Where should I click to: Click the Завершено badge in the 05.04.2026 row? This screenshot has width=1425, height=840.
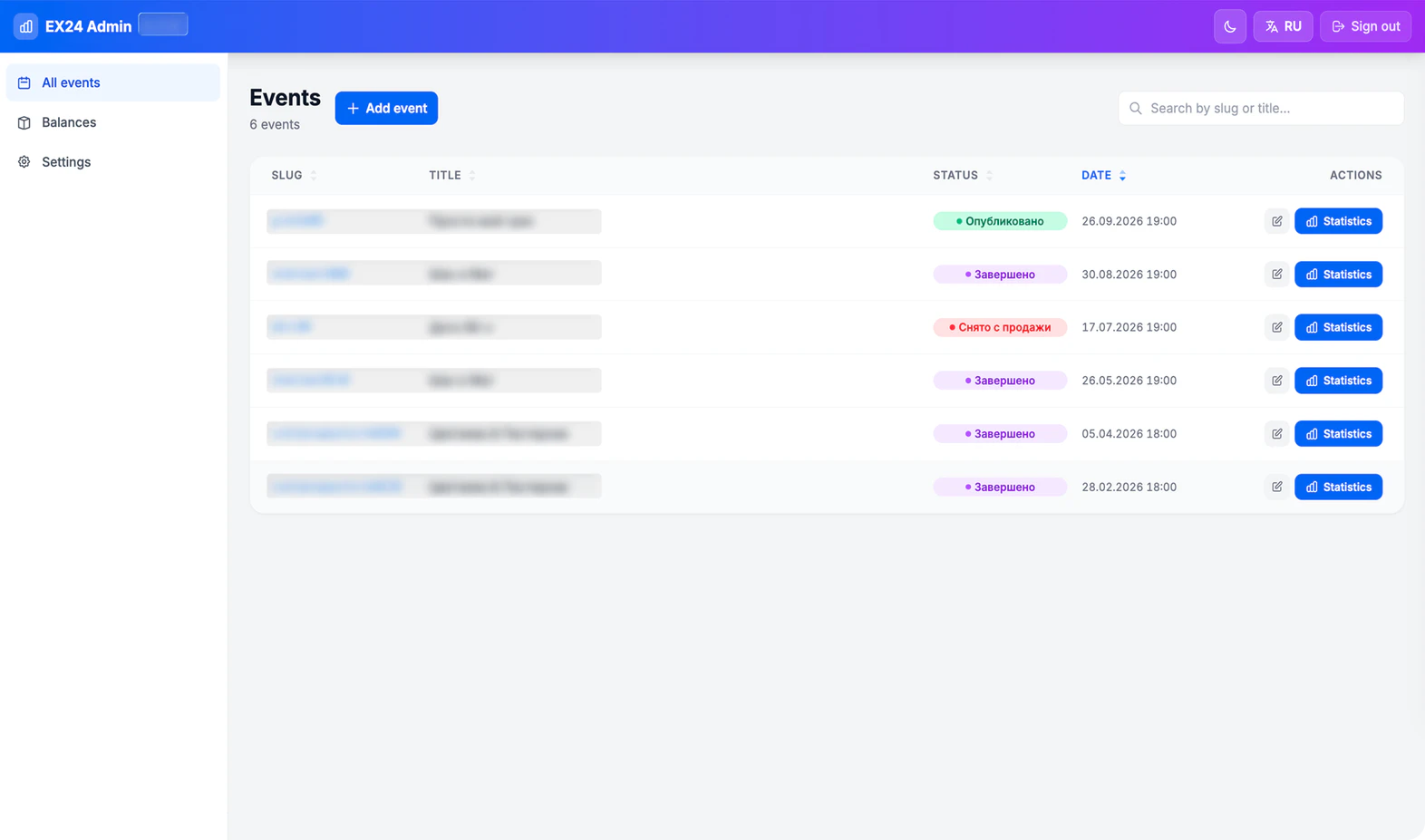(1000, 434)
